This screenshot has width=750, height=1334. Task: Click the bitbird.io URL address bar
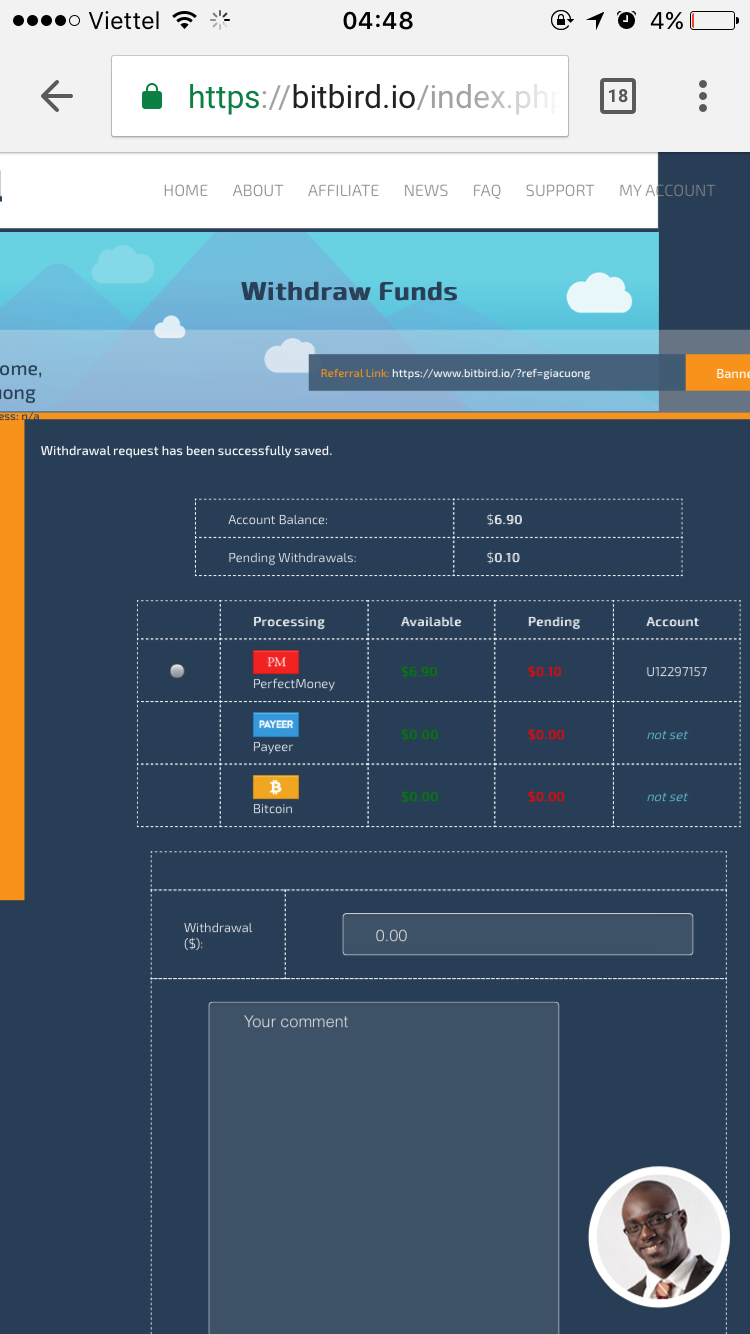(x=340, y=96)
